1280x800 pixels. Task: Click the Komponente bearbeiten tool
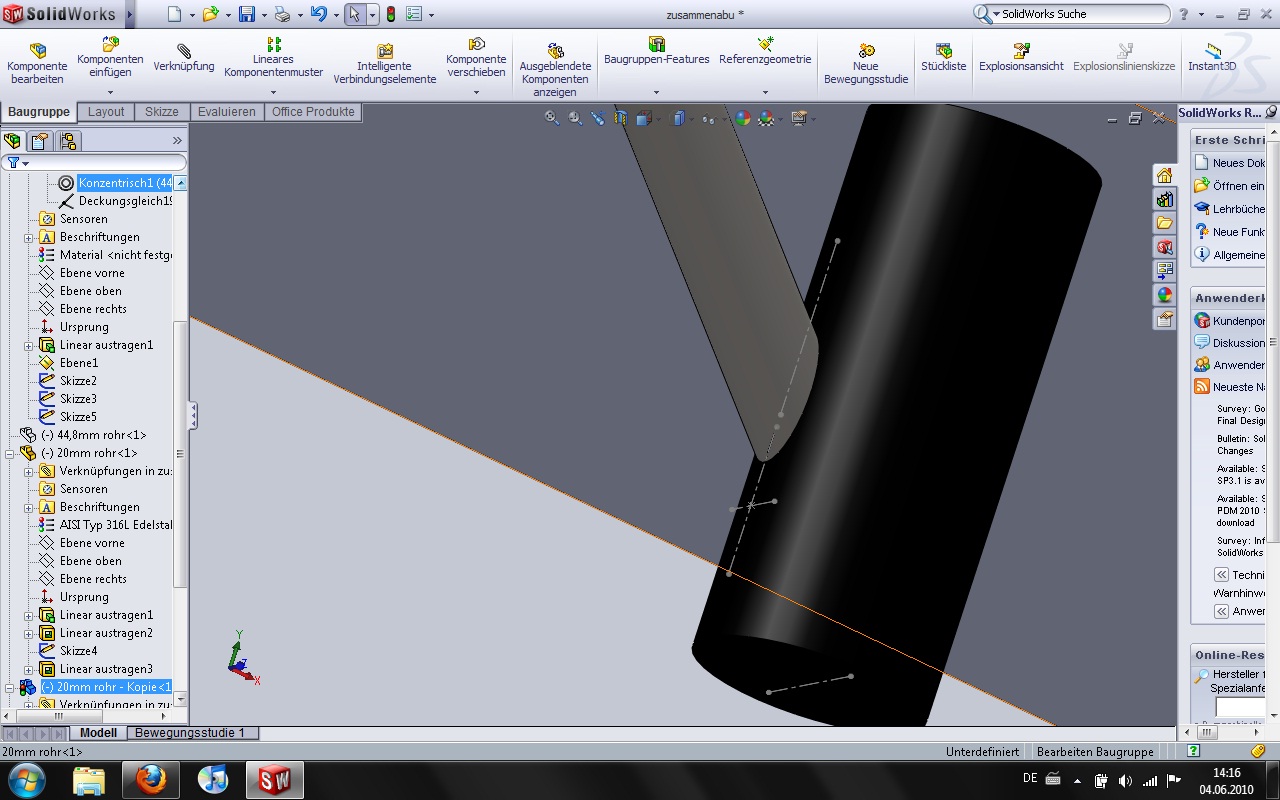click(37, 63)
